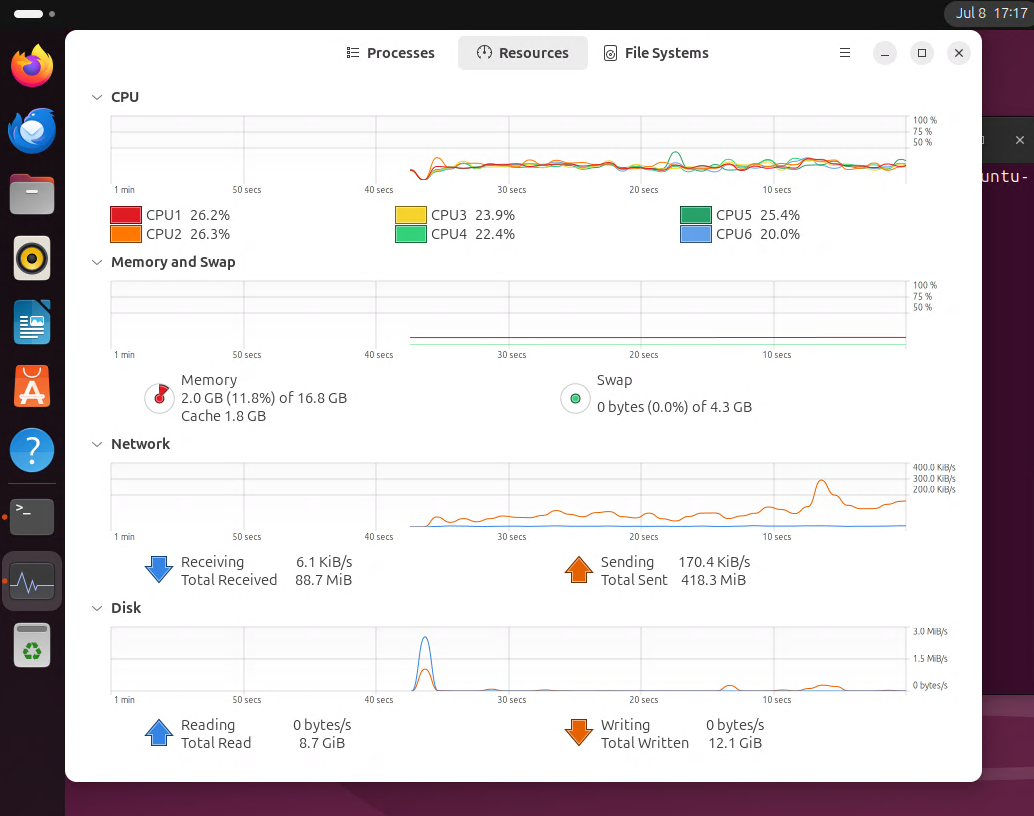
Task: Open the clock showing Jul 8 17:17
Action: pyautogui.click(x=985, y=13)
